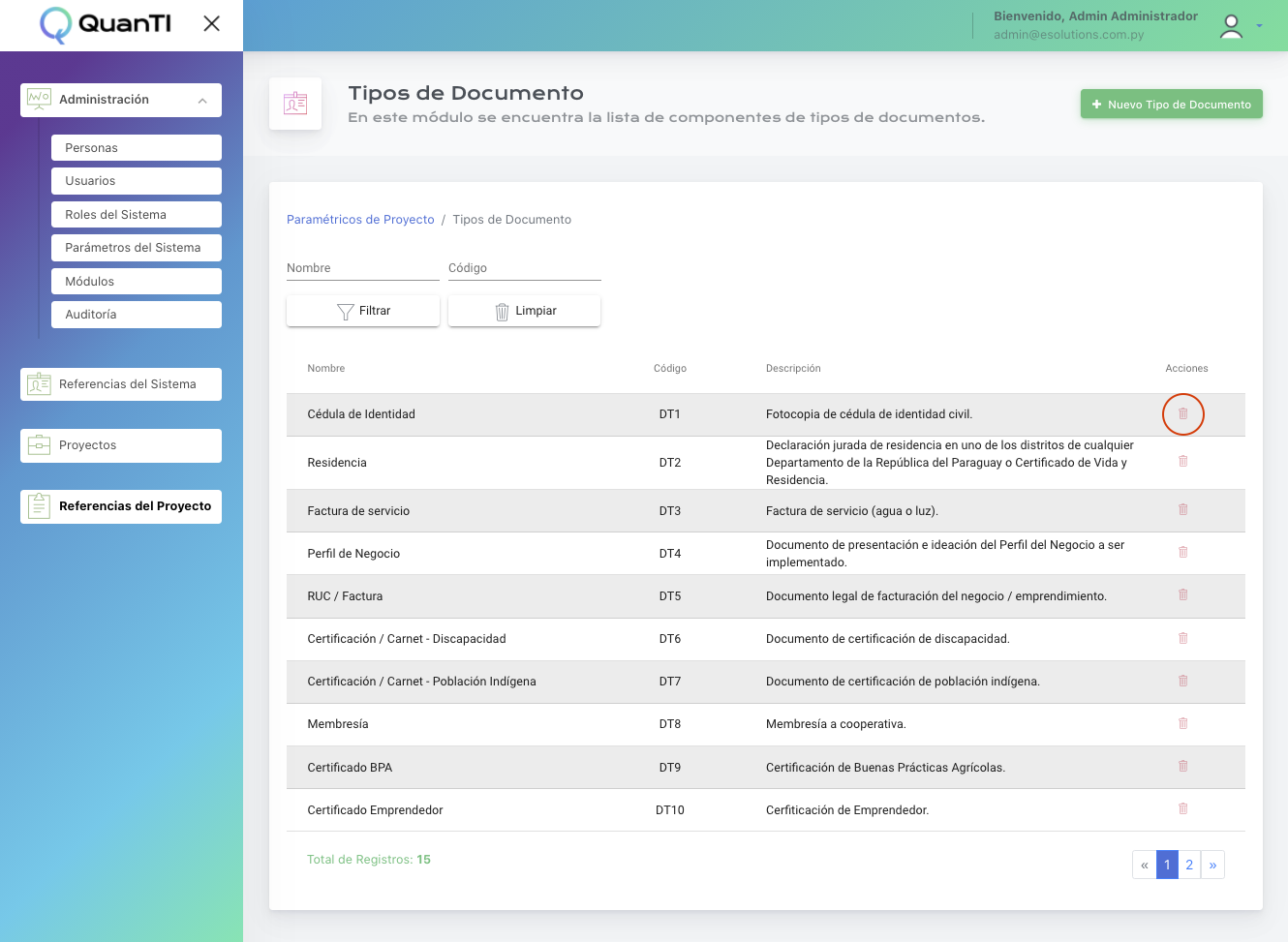
Task: Click the Proyectos briefcase icon
Action: coord(39,445)
